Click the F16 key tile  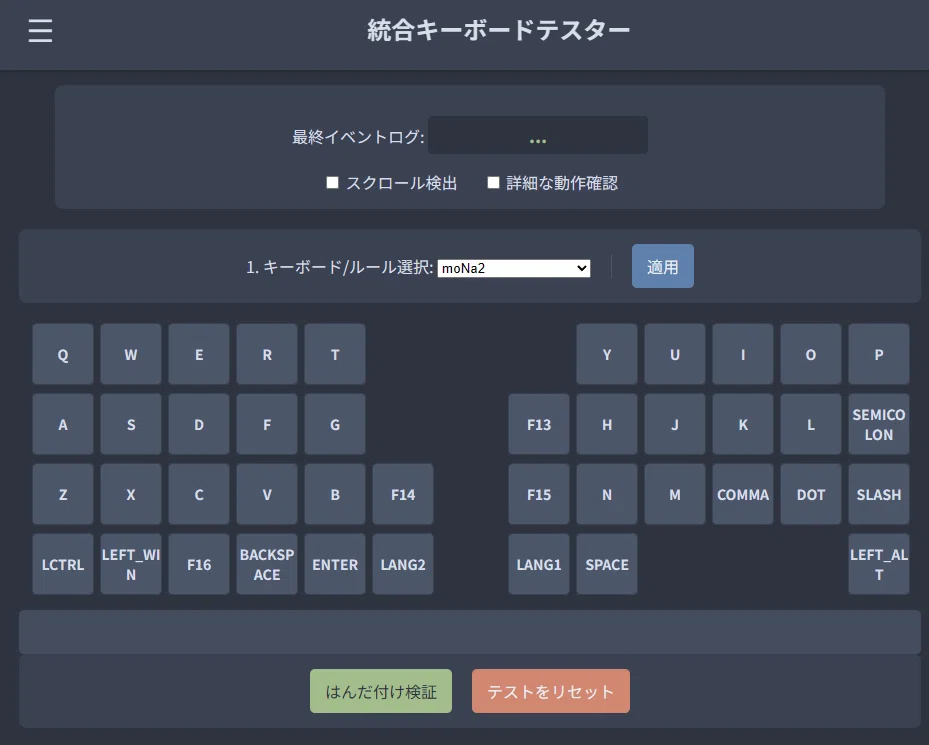(x=198, y=564)
